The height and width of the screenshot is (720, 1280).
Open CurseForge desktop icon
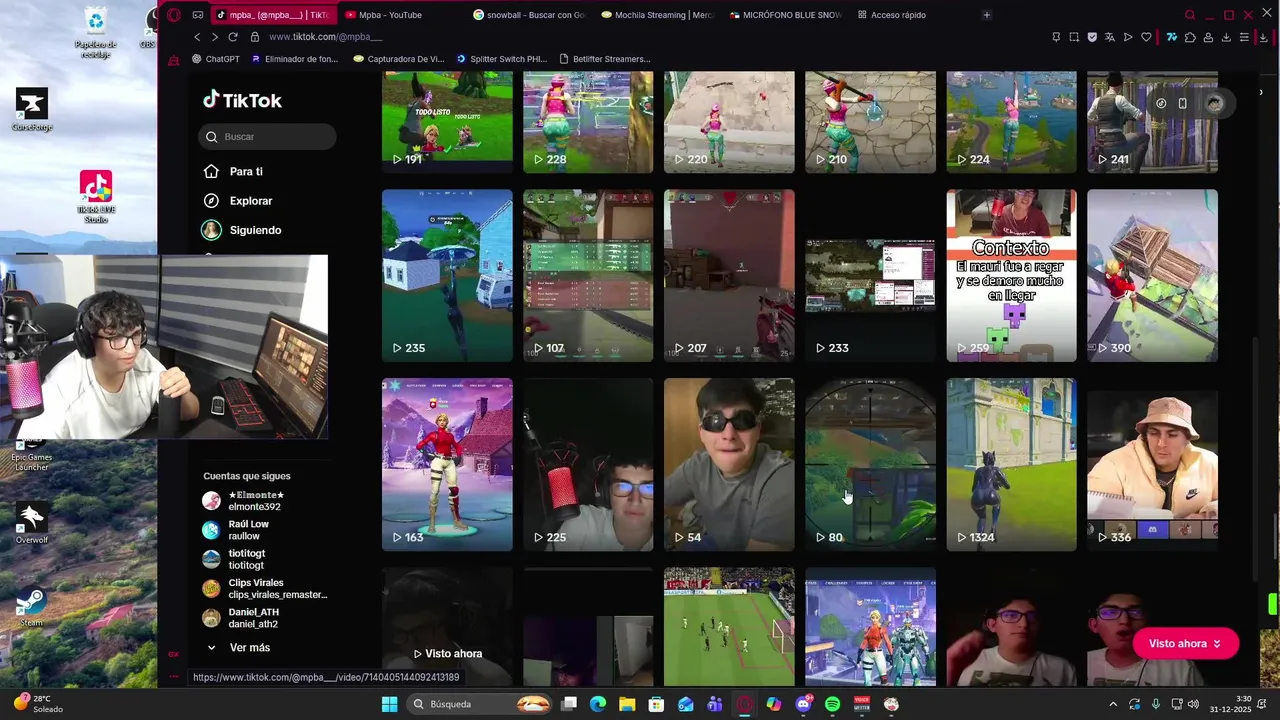(x=32, y=110)
